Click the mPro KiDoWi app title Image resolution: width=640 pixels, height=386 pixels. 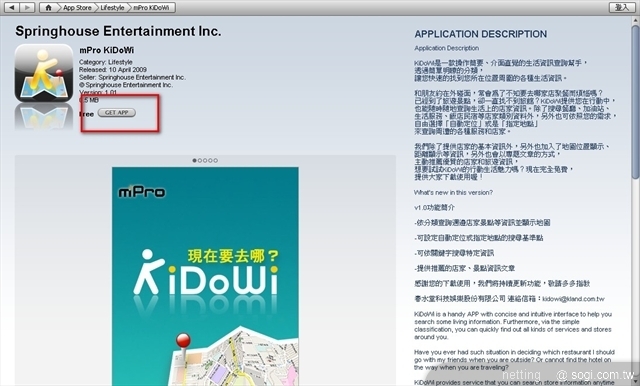click(x=107, y=50)
